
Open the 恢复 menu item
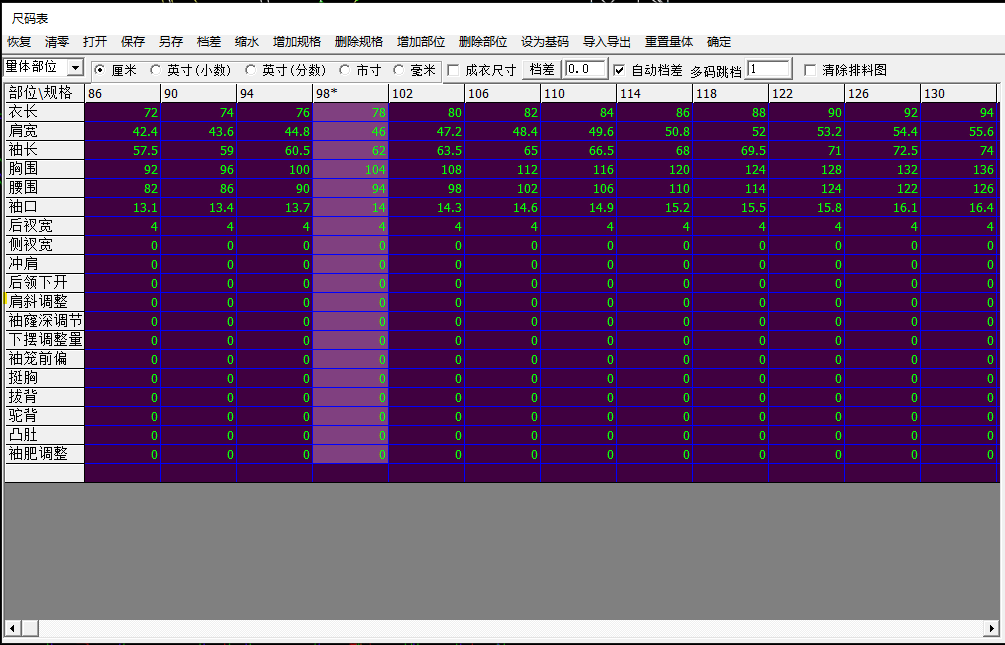19,42
